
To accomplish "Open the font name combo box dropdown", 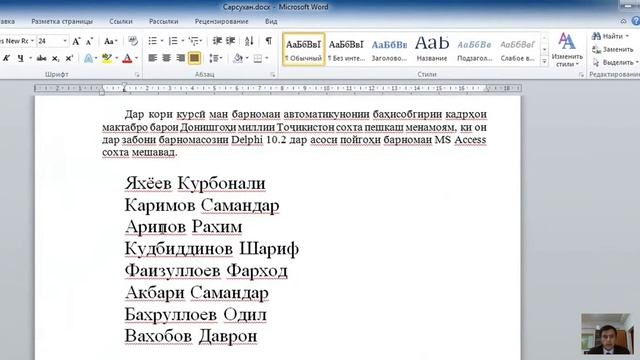I will coord(32,41).
